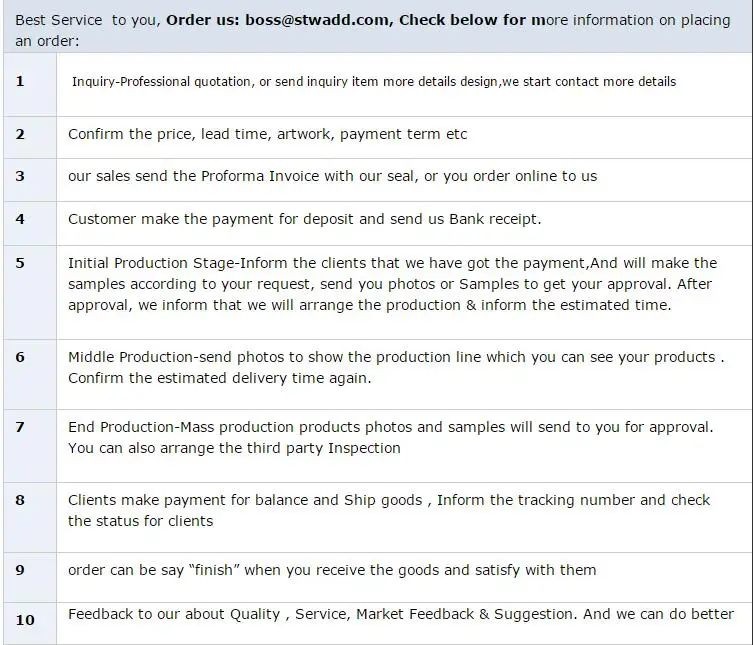This screenshot has width=754, height=645.
Task: Click the 'Middle Production-send photos' description
Action: click(x=396, y=367)
